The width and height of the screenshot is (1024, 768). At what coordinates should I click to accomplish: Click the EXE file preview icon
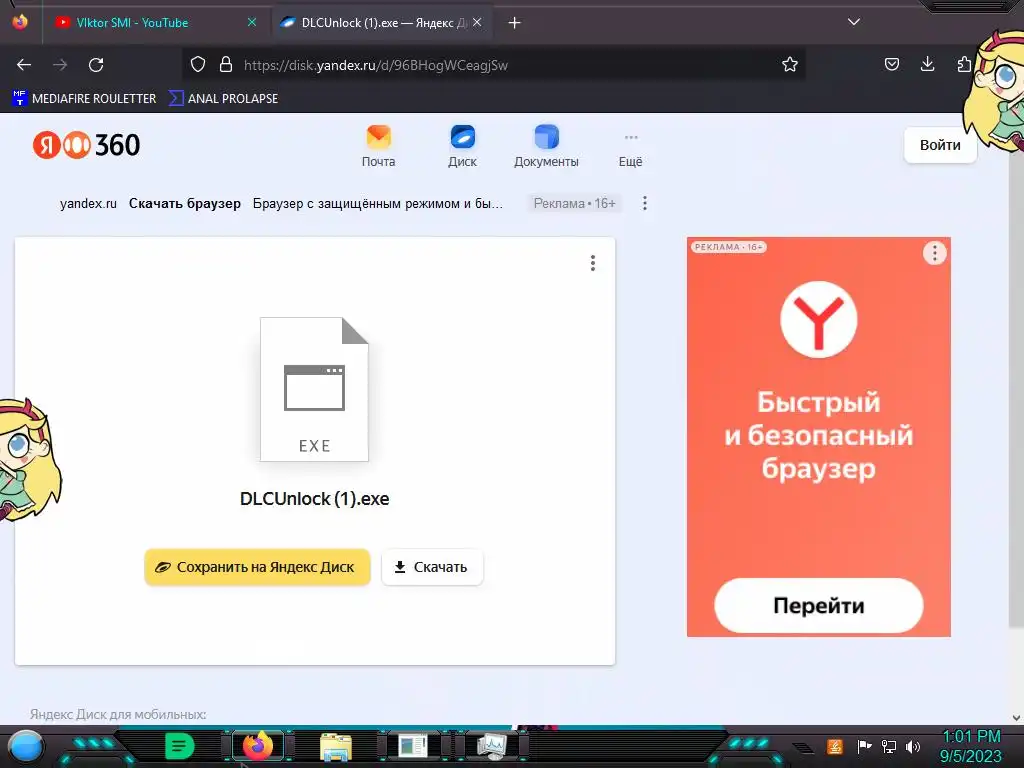314,389
